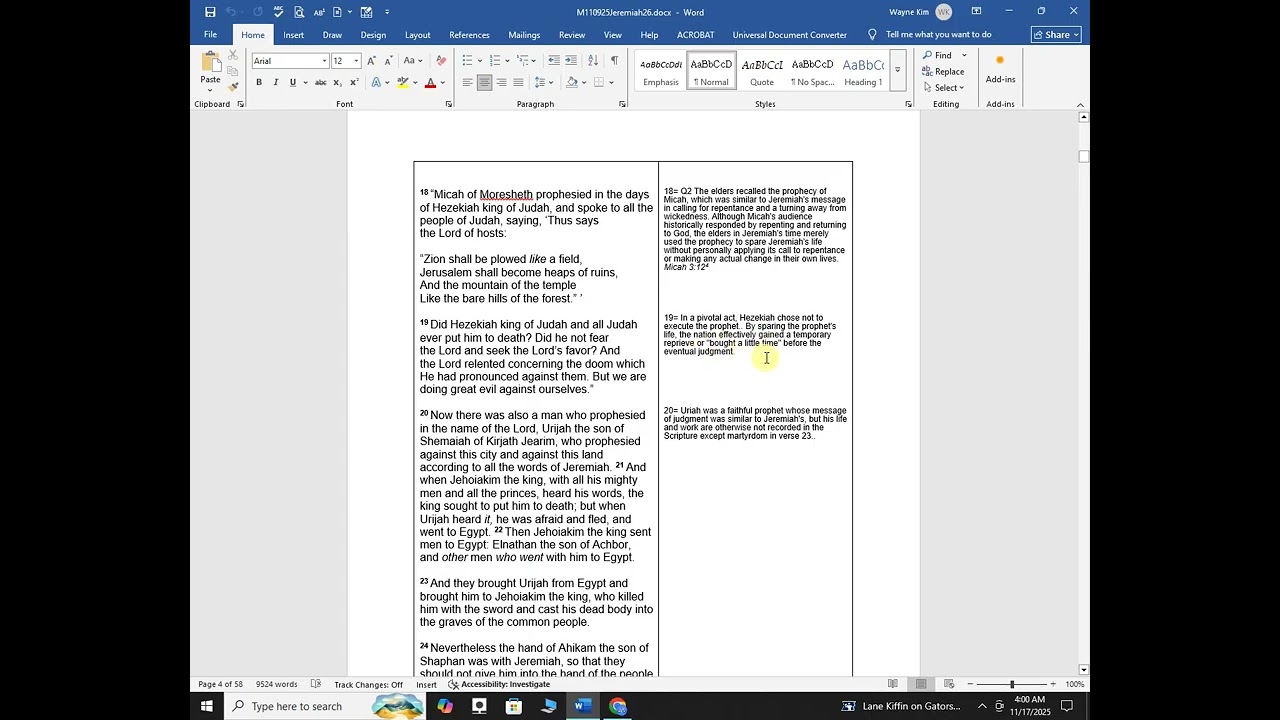Click Accessibility: Investigate in status bar
This screenshot has width=1280, height=720.
[499, 684]
